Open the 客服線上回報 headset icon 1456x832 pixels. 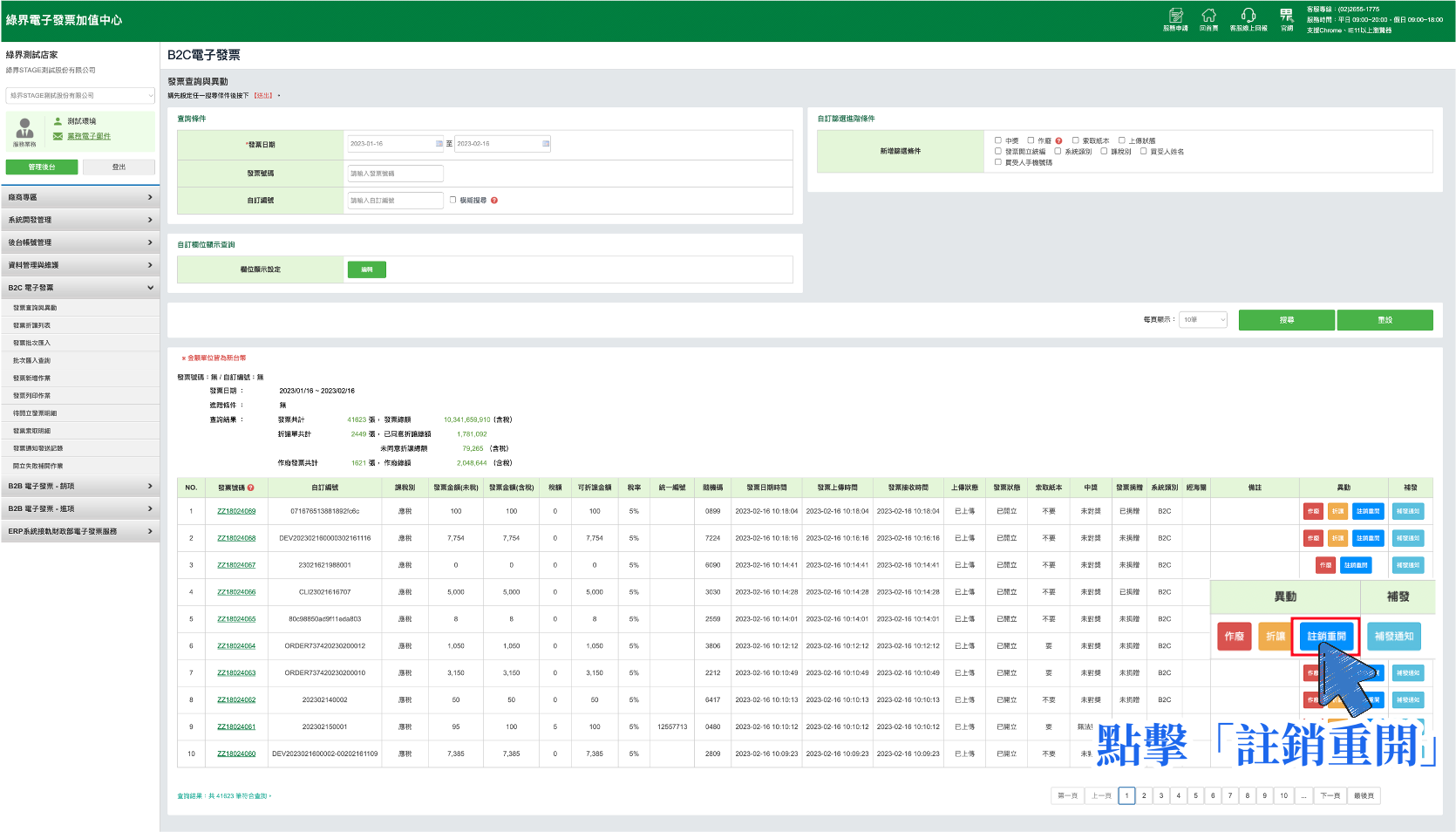[x=1248, y=16]
